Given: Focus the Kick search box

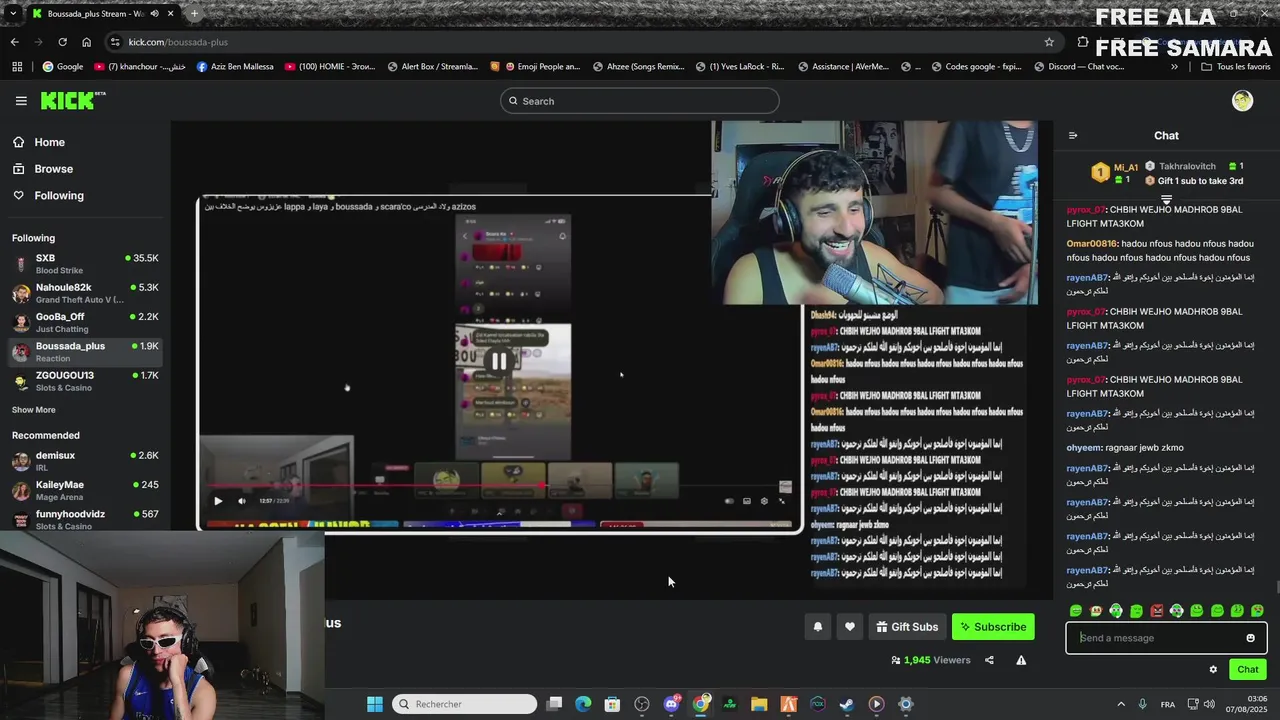Looking at the screenshot, I should pyautogui.click(x=640, y=101).
